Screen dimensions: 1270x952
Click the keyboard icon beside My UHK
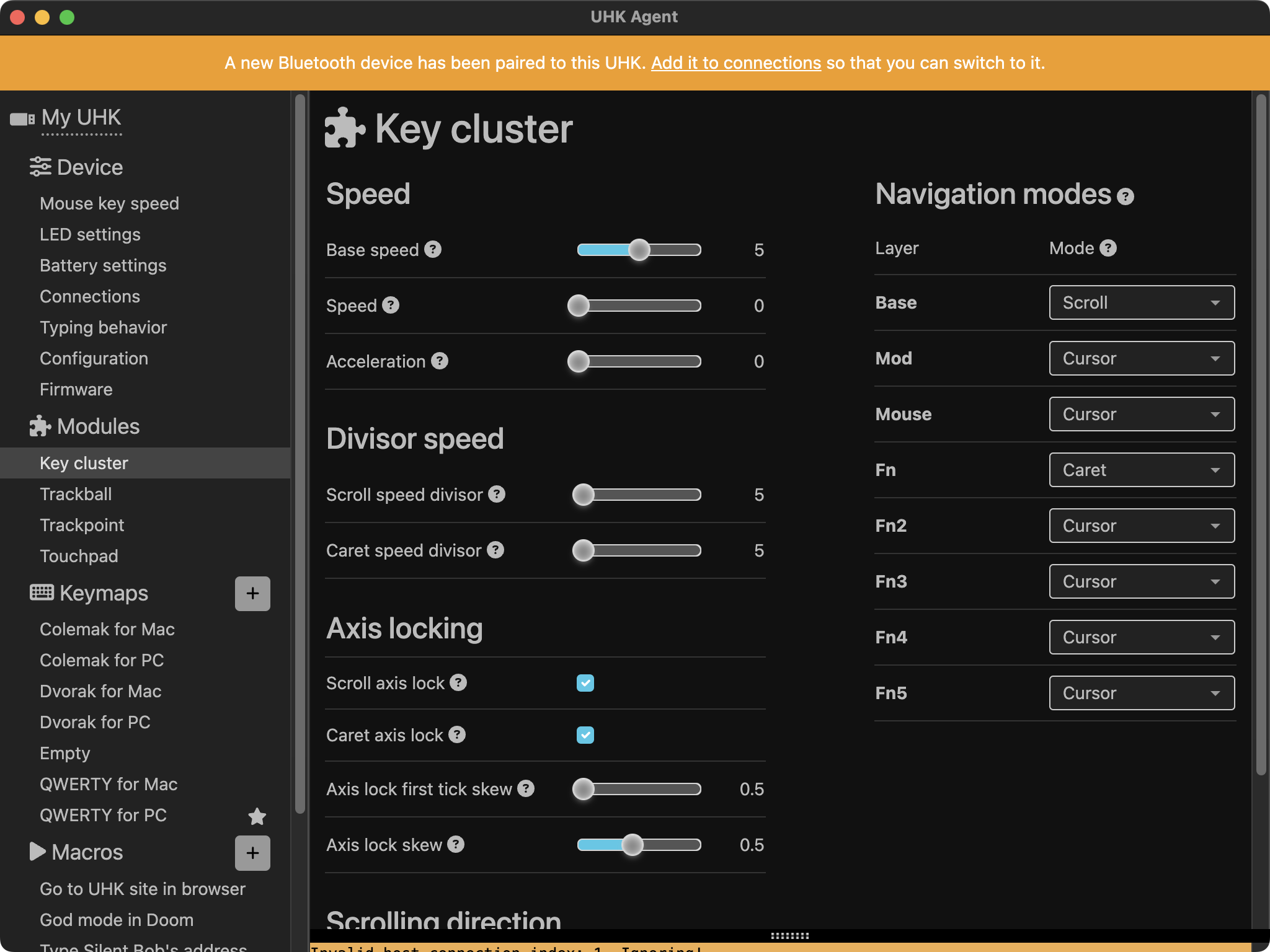point(21,118)
